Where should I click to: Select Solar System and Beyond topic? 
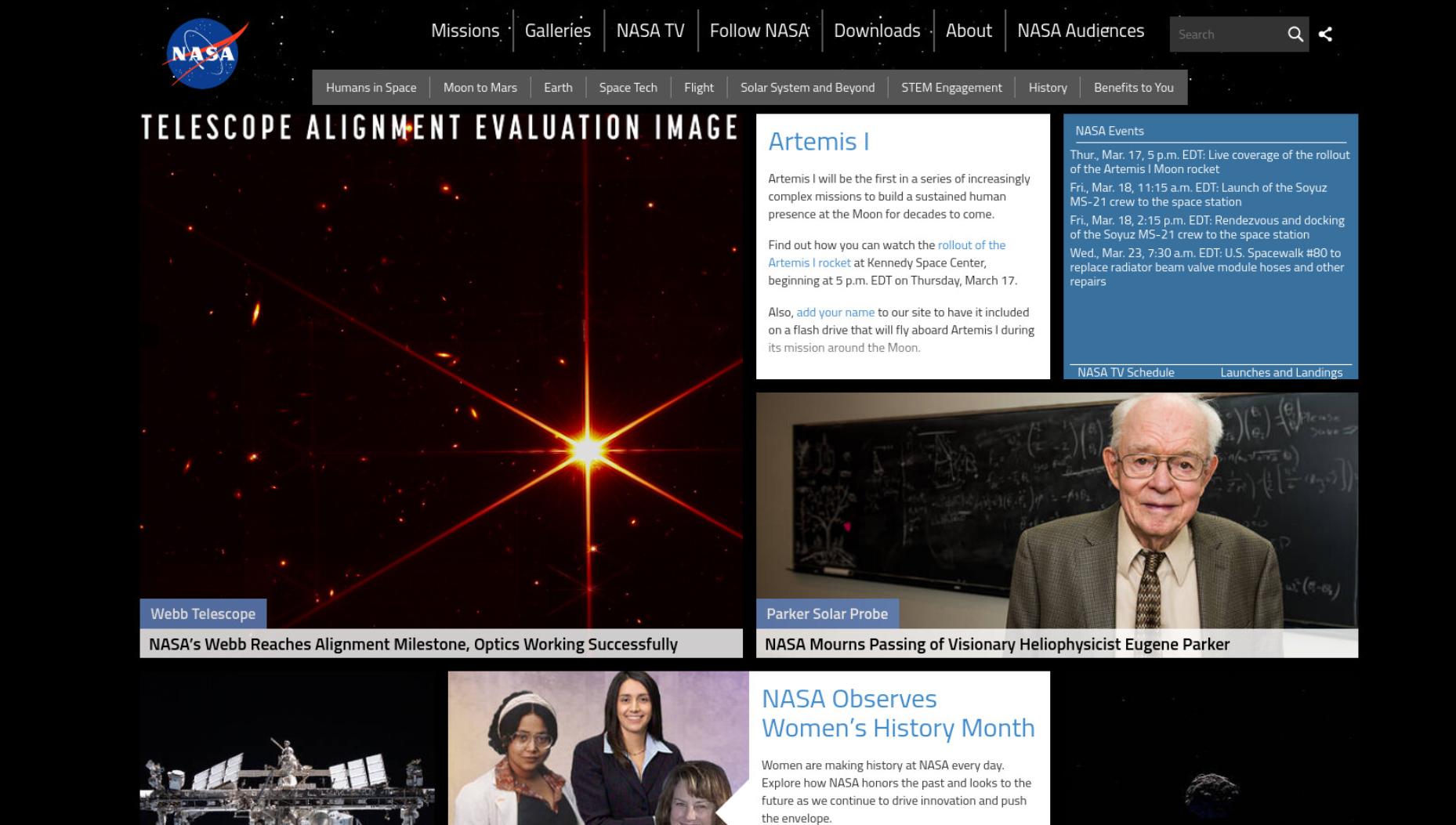[808, 88]
